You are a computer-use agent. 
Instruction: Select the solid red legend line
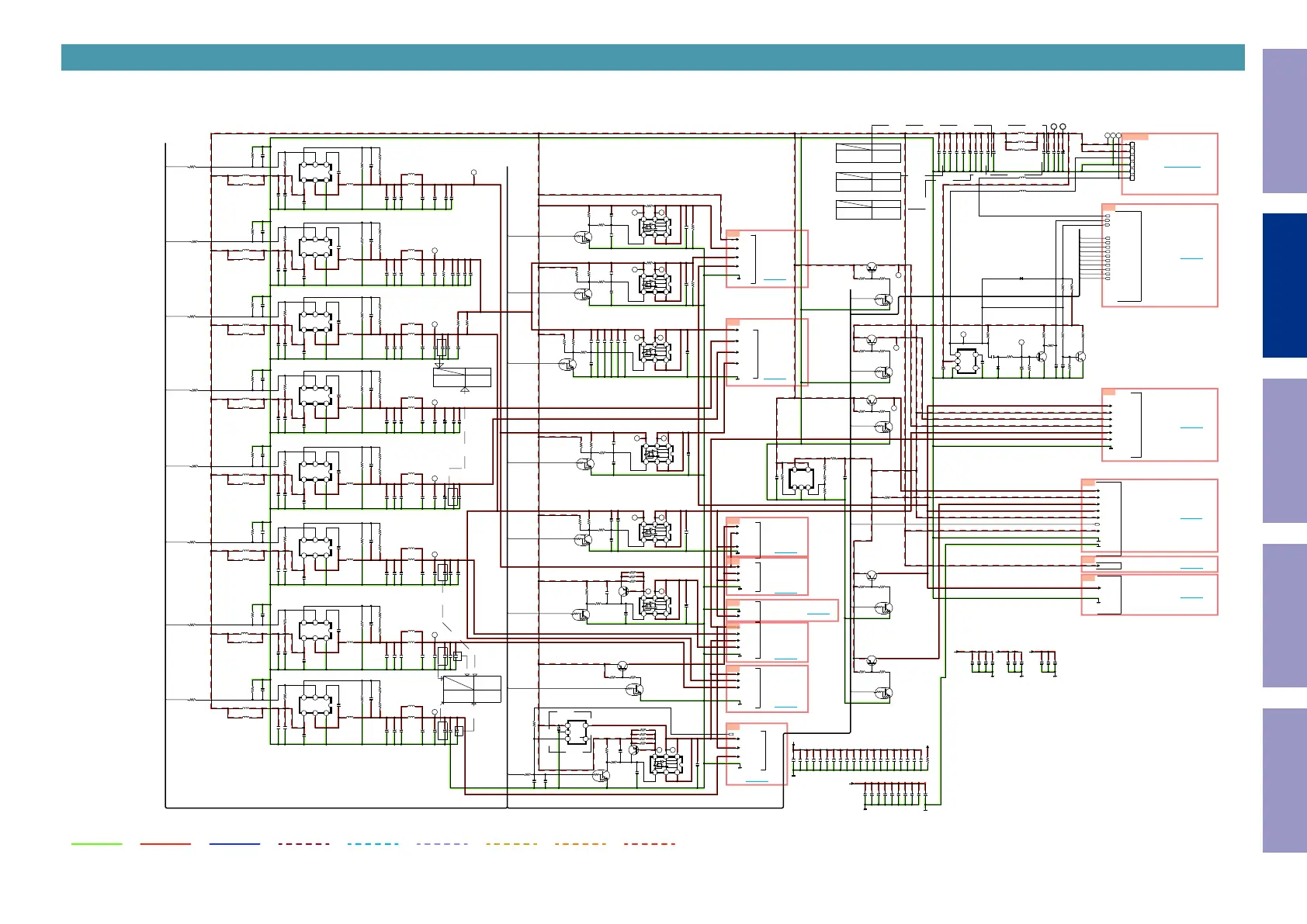pyautogui.click(x=165, y=843)
